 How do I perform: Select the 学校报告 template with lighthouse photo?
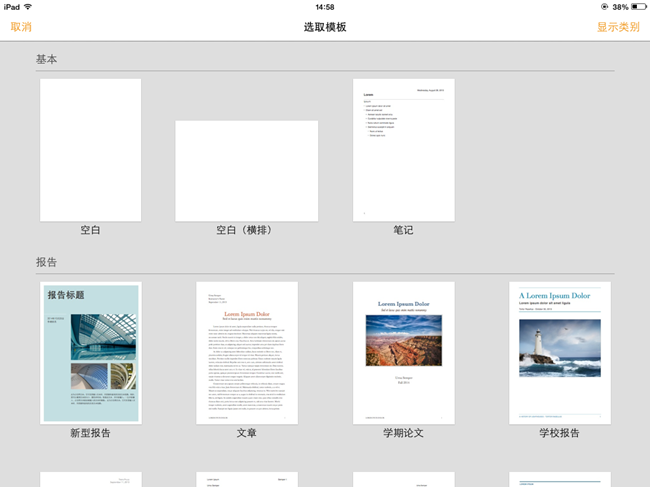pyautogui.click(x=559, y=353)
